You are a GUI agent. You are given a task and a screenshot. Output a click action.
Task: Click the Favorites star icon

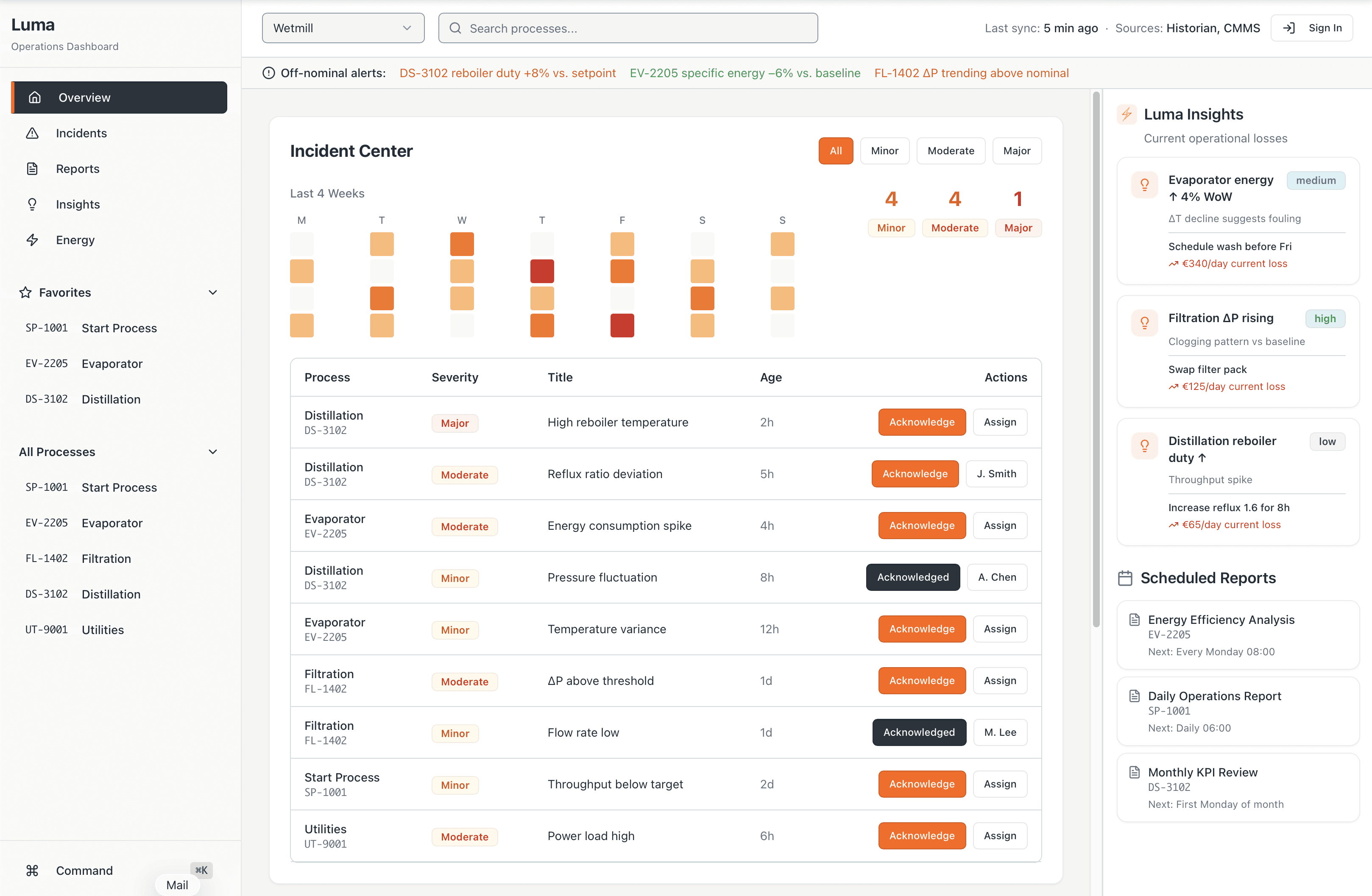coord(25,293)
